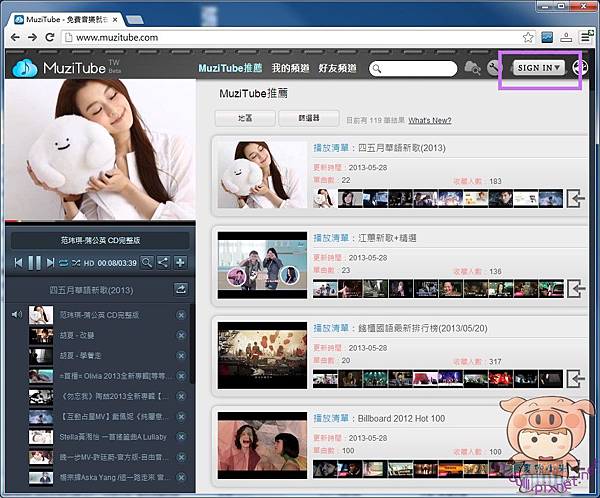Remove the Aska Yang song from the playlist
Image resolution: width=600 pixels, height=498 pixels.
click(x=181, y=477)
